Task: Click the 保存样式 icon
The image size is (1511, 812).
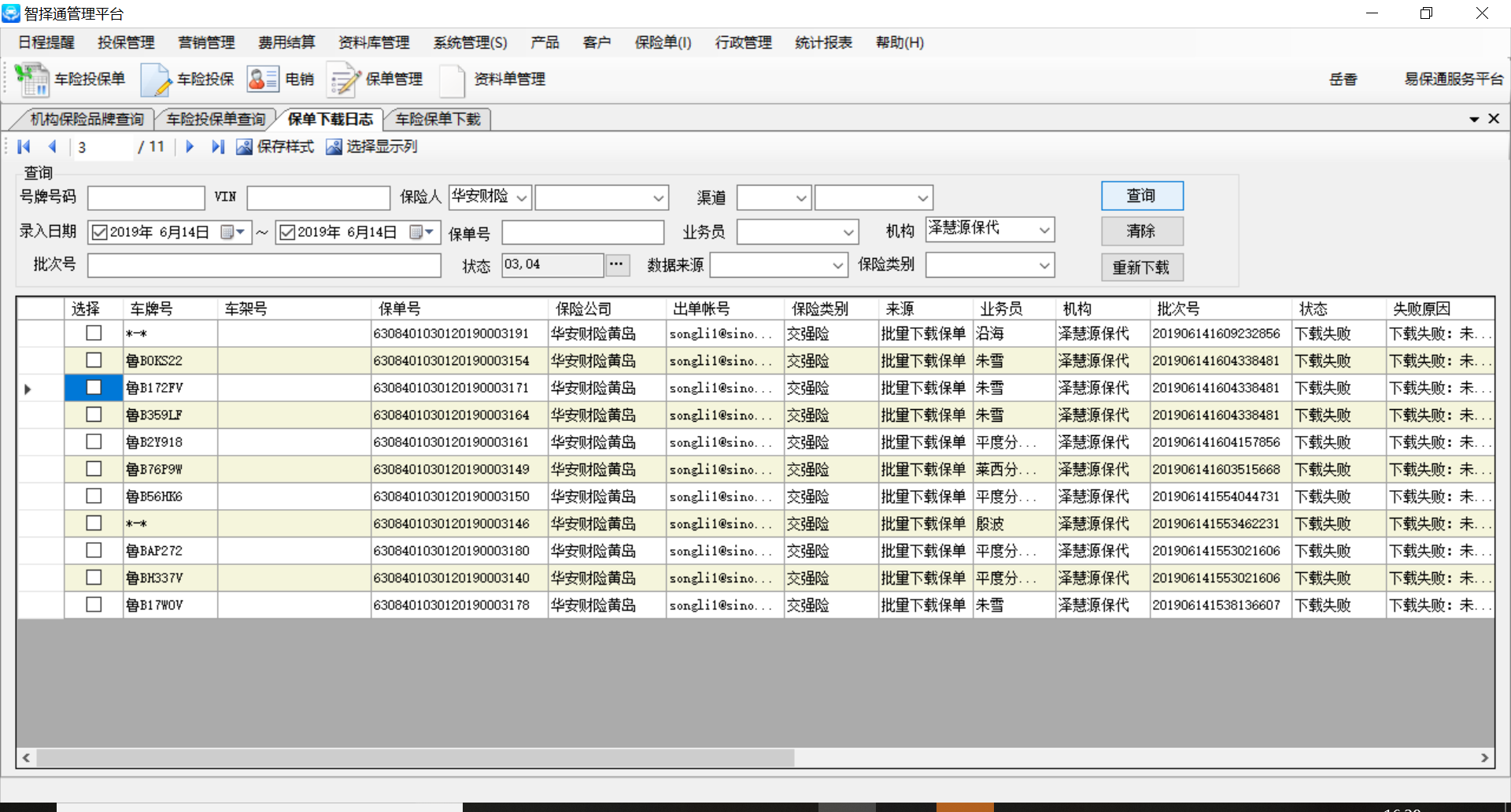Action: pos(245,146)
